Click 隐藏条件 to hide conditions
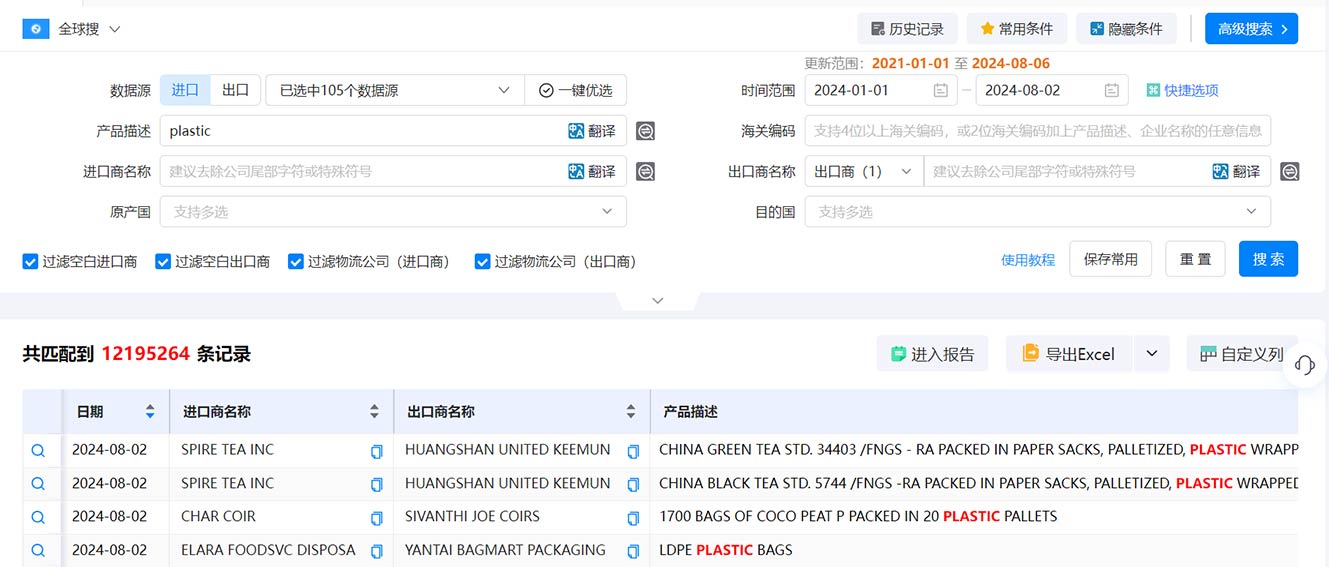This screenshot has height=567, width=1329. pyautogui.click(x=1126, y=29)
